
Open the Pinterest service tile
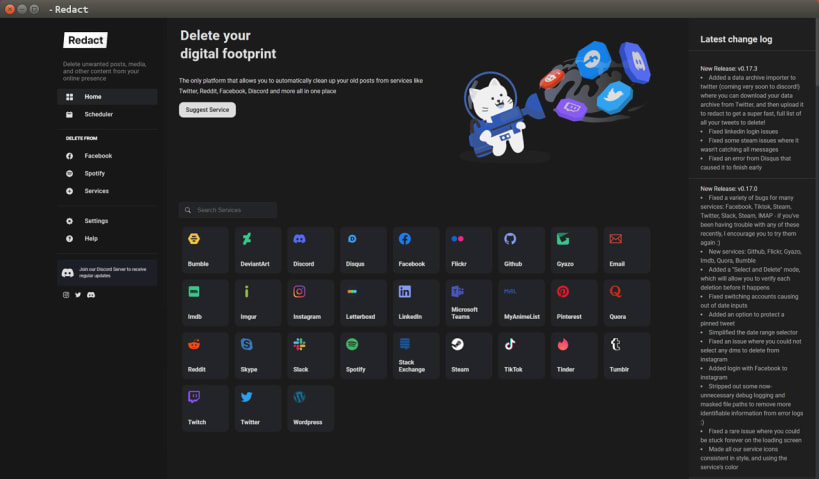(575, 303)
